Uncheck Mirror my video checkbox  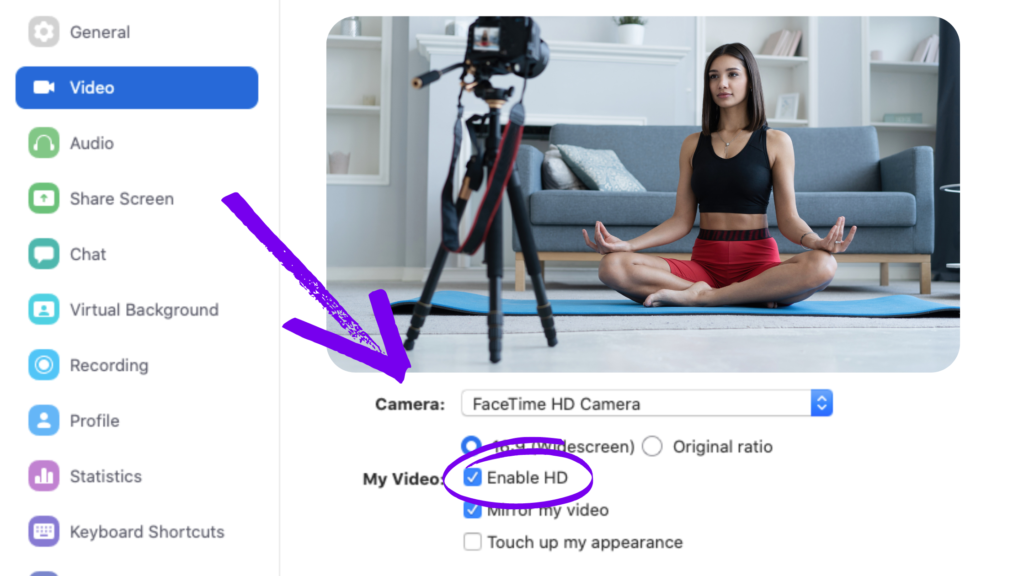pyautogui.click(x=472, y=509)
